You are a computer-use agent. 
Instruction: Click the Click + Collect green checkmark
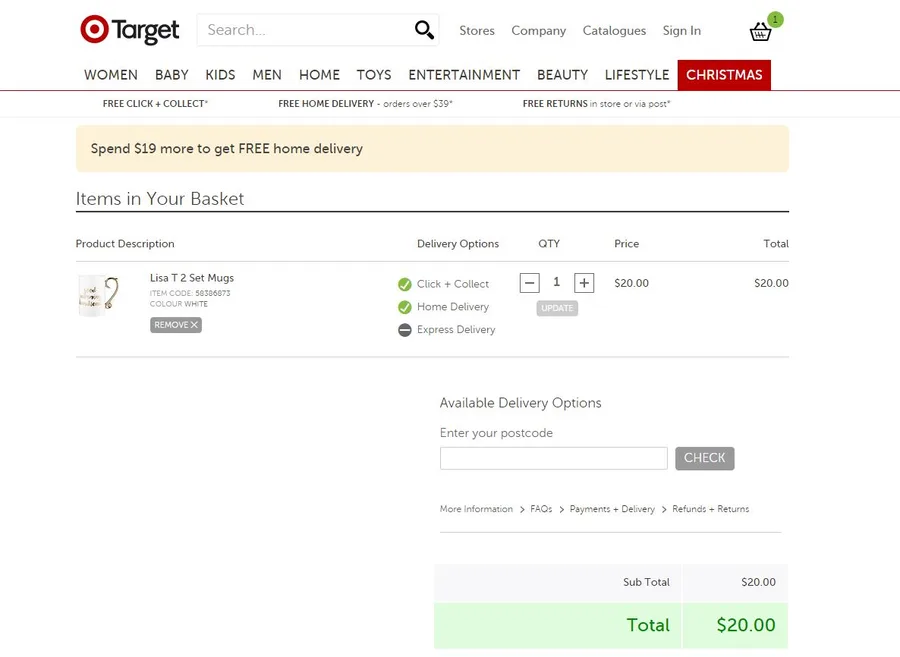(x=405, y=284)
